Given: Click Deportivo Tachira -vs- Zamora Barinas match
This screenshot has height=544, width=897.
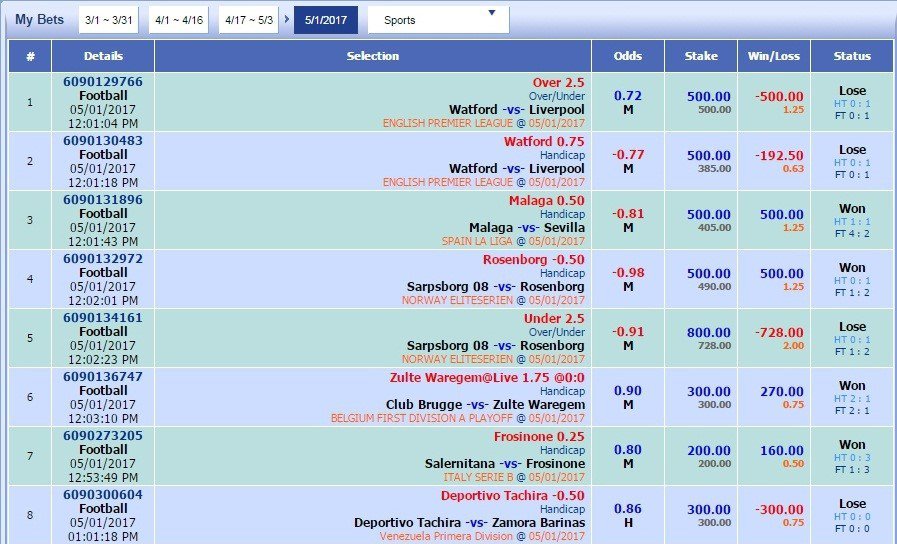Looking at the screenshot, I should [469, 522].
